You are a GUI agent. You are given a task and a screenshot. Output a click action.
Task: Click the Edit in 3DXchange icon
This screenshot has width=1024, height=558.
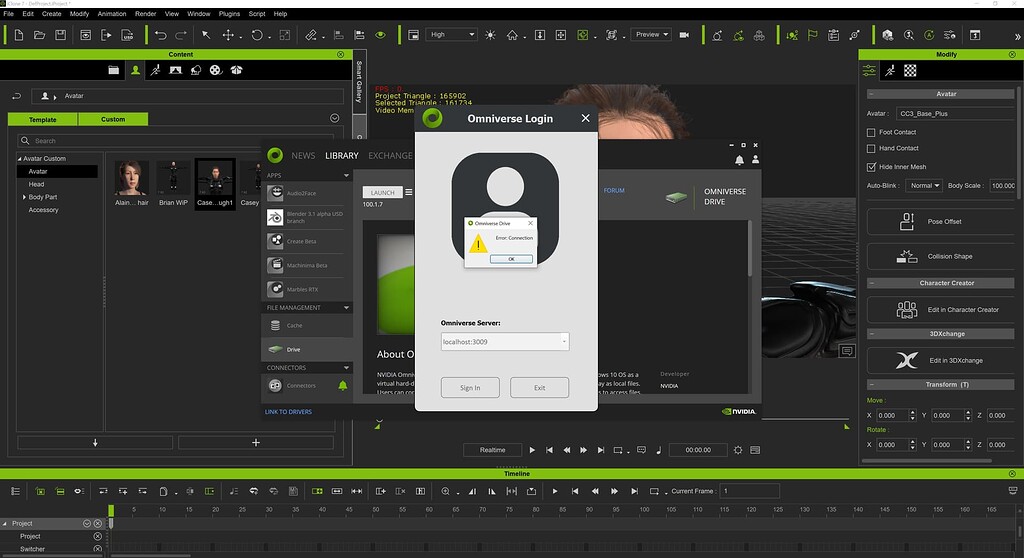(x=907, y=360)
